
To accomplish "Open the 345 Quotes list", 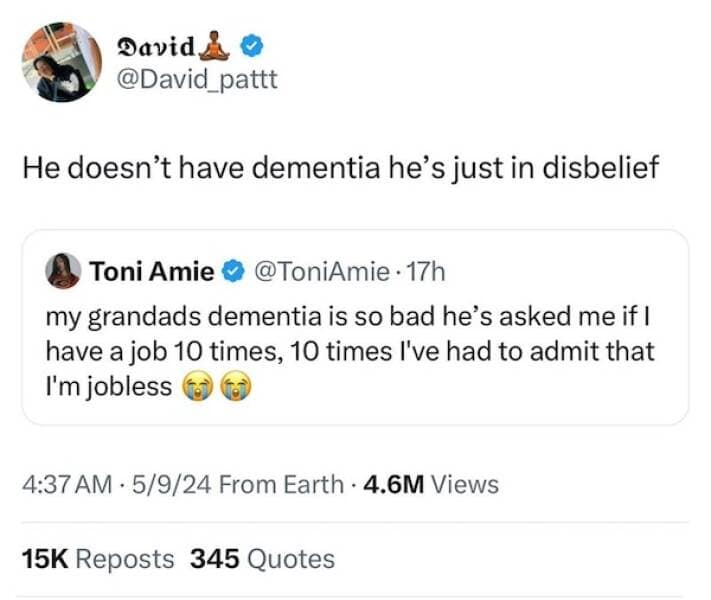I will [x=262, y=559].
